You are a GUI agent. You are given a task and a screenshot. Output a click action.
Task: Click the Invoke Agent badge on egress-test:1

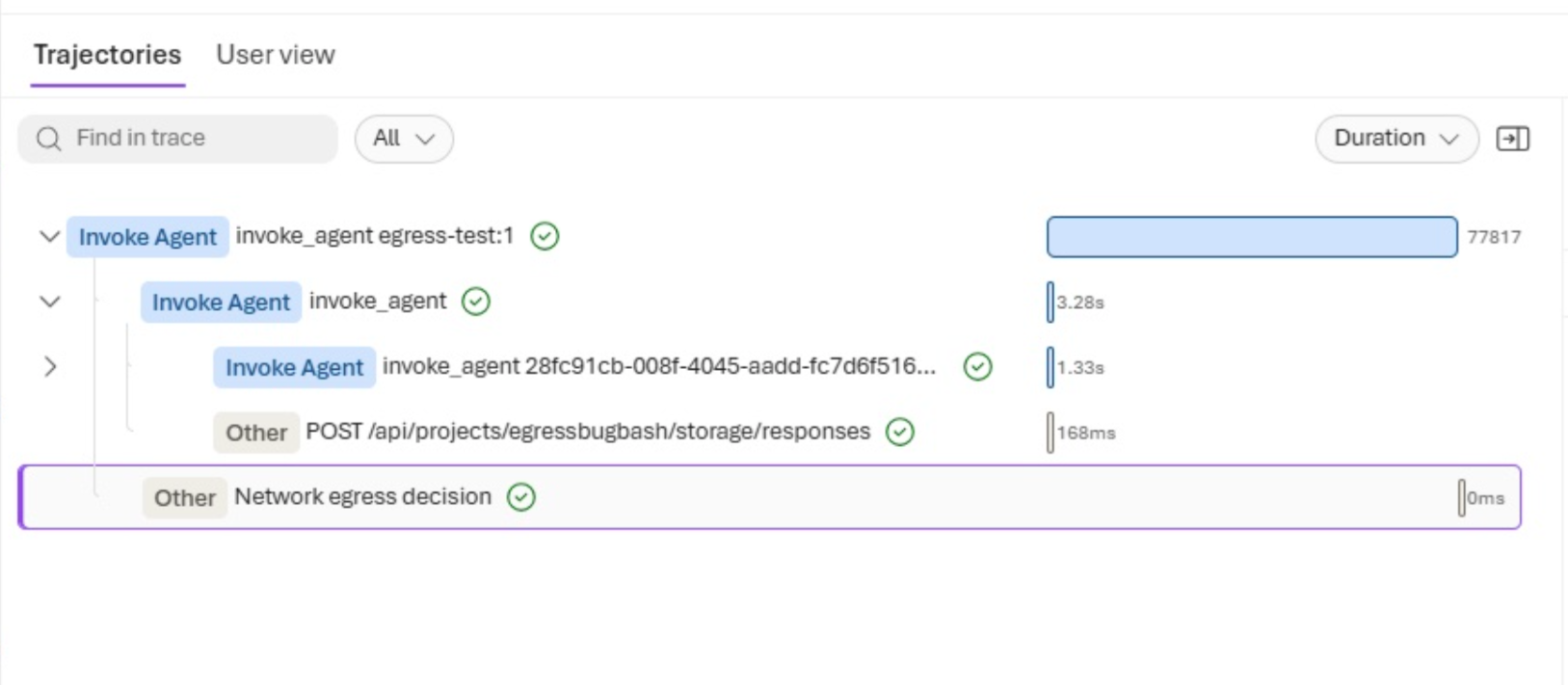[x=147, y=237]
